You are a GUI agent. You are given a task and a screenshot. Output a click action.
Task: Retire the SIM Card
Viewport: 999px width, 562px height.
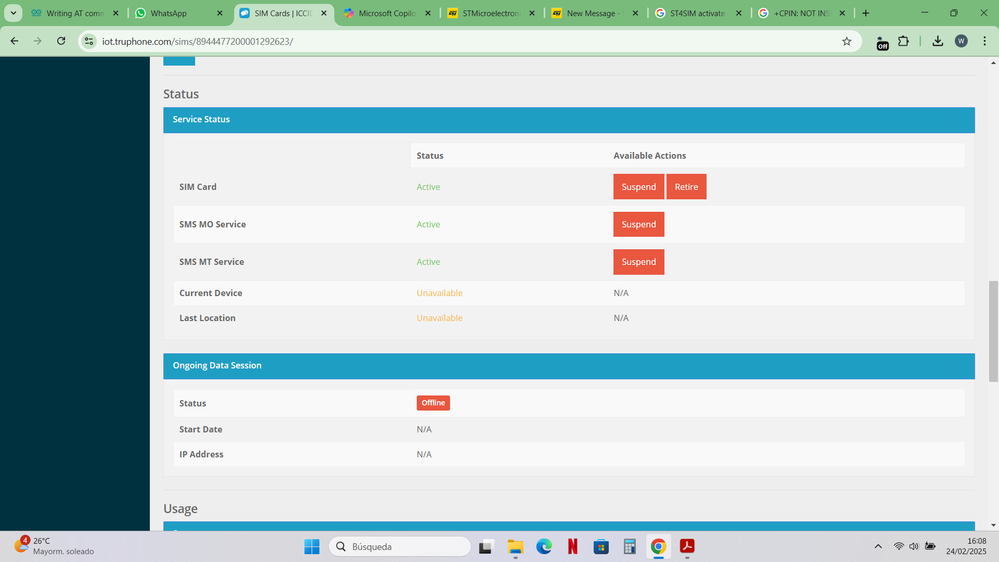coord(686,187)
